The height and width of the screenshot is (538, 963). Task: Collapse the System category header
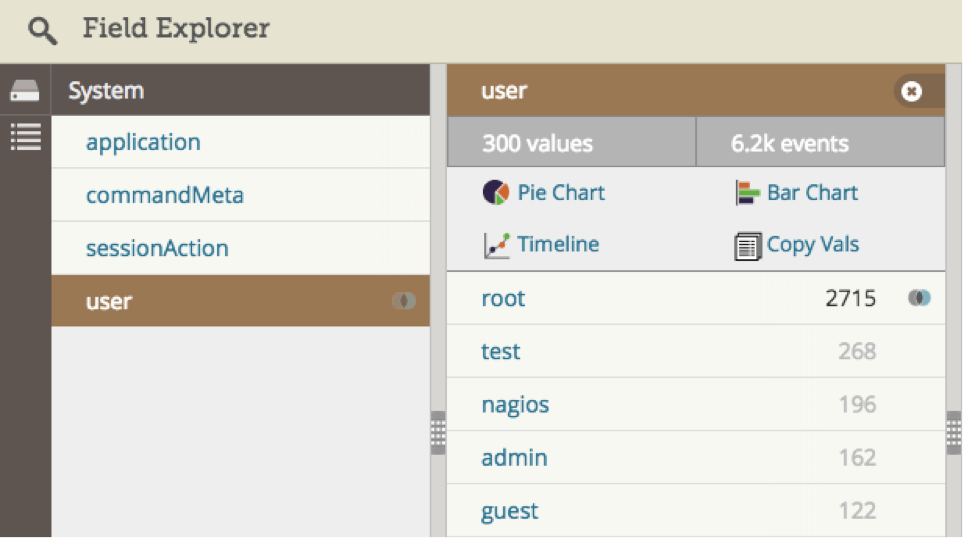[x=240, y=91]
